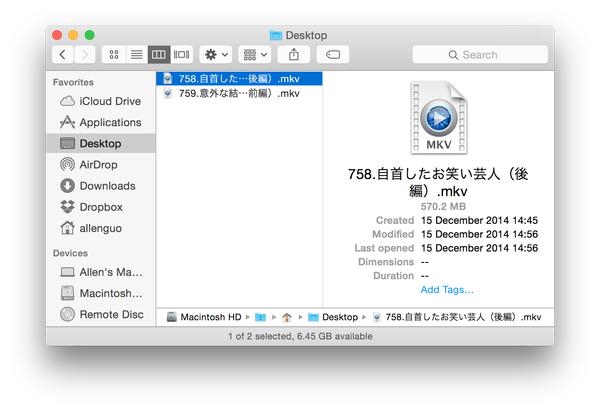Click Desktop in the path bar

(333, 317)
